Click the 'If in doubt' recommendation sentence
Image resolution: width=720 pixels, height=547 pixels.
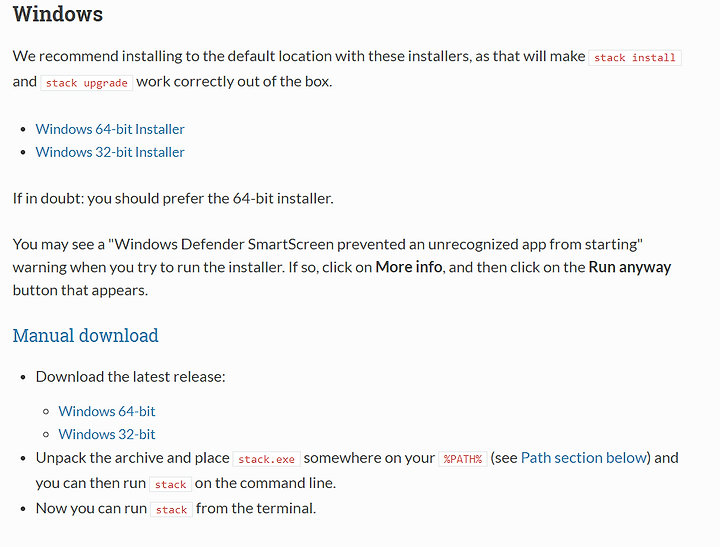point(173,198)
